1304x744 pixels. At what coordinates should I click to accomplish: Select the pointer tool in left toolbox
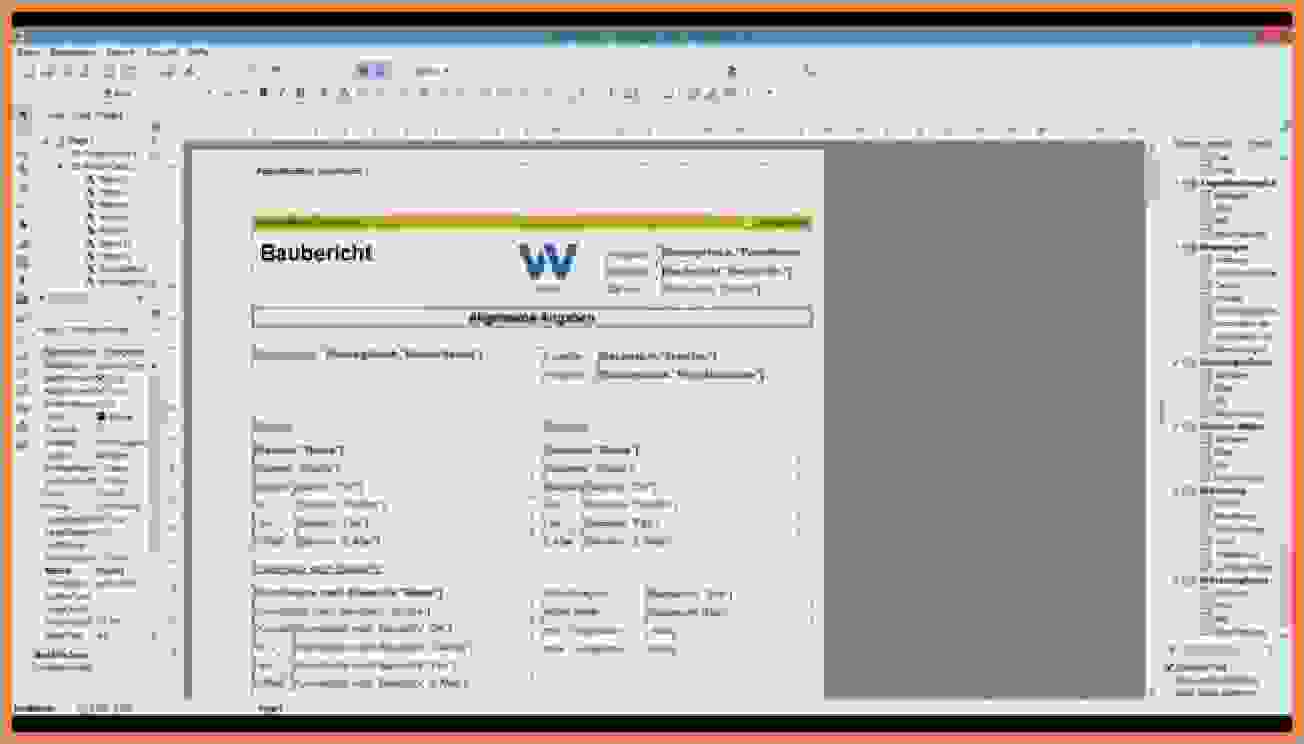[23, 116]
